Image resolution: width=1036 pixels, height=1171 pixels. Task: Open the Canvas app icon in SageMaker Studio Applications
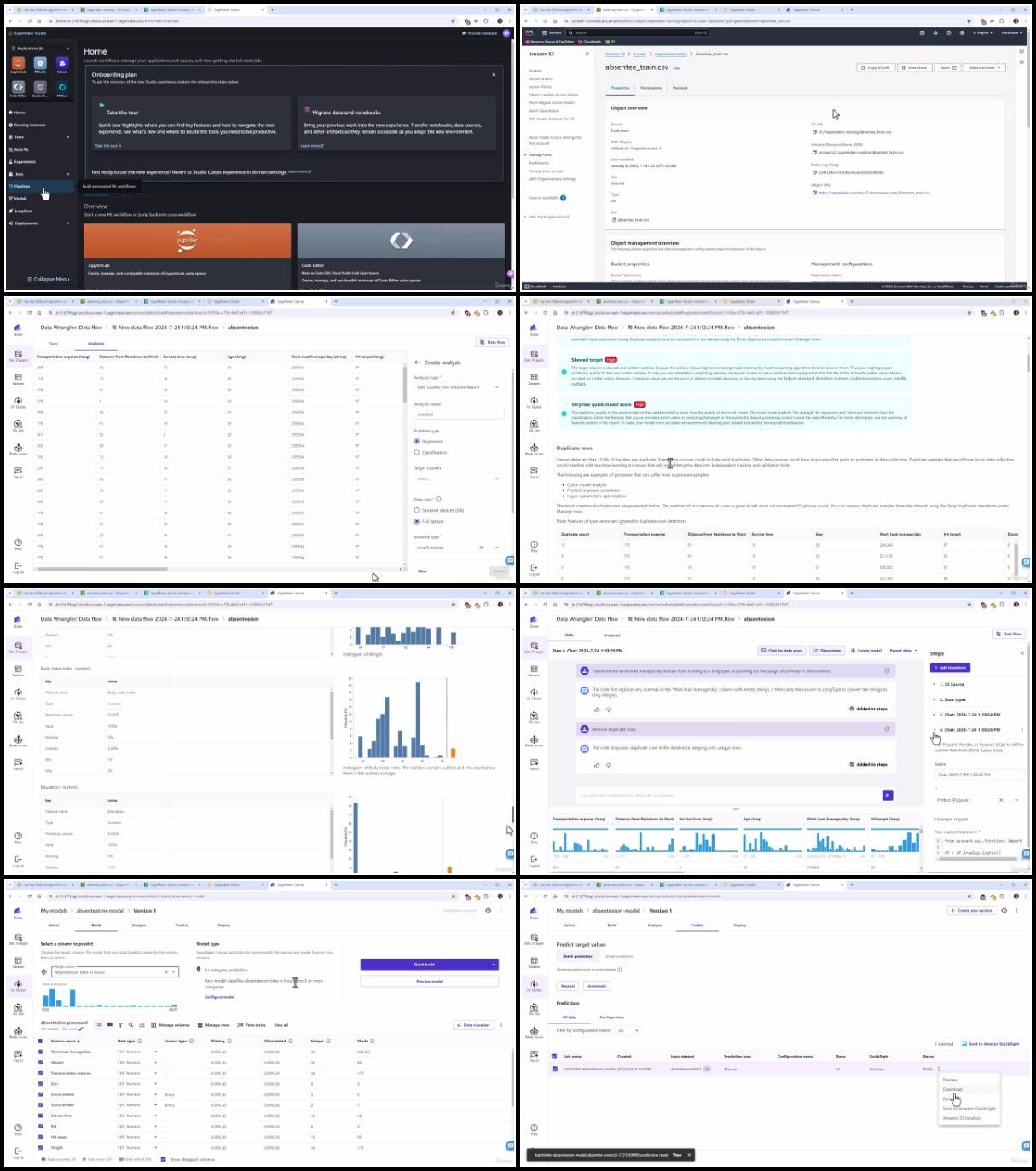pyautogui.click(x=61, y=64)
